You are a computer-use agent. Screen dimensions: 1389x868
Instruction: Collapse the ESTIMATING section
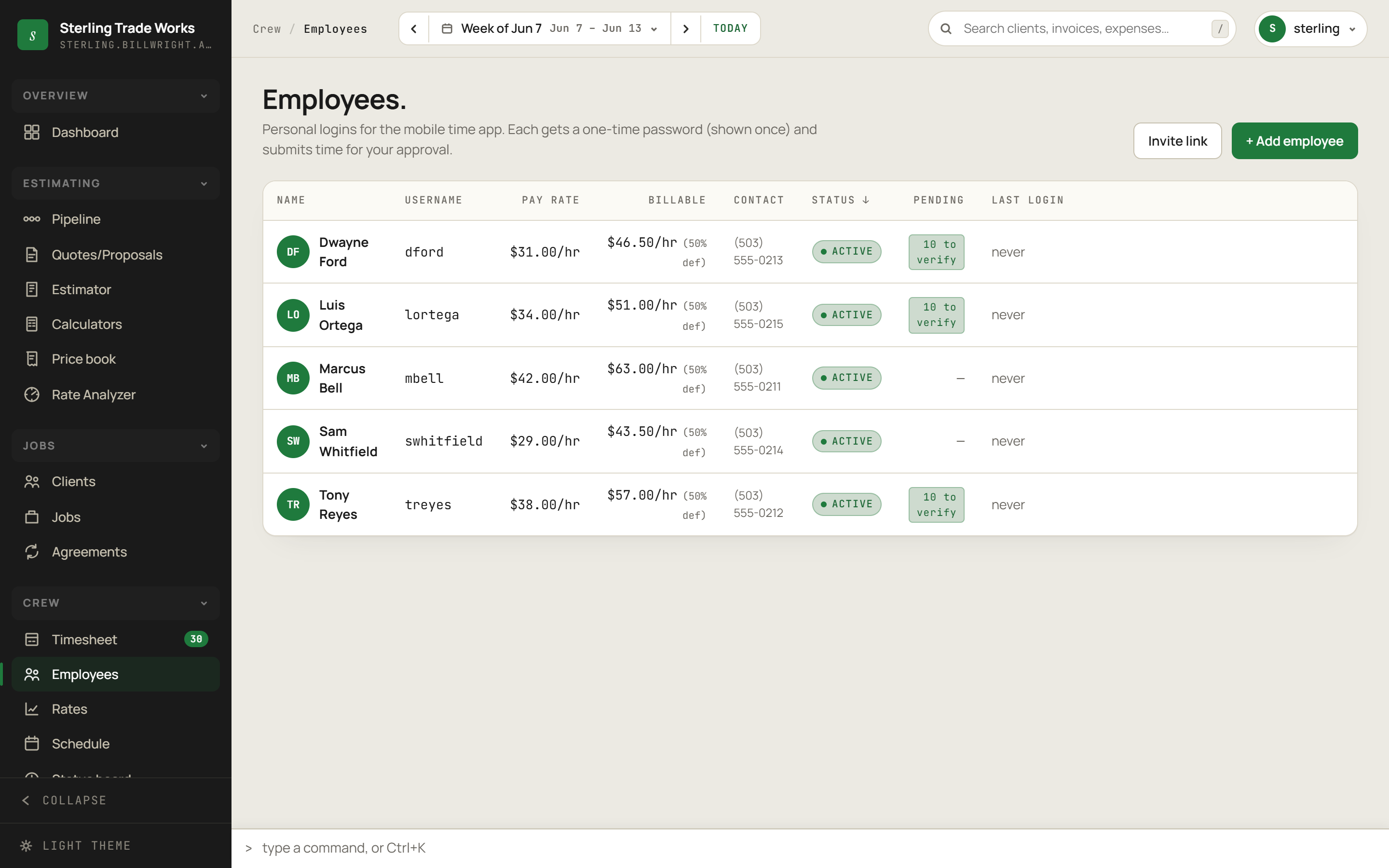click(x=115, y=183)
